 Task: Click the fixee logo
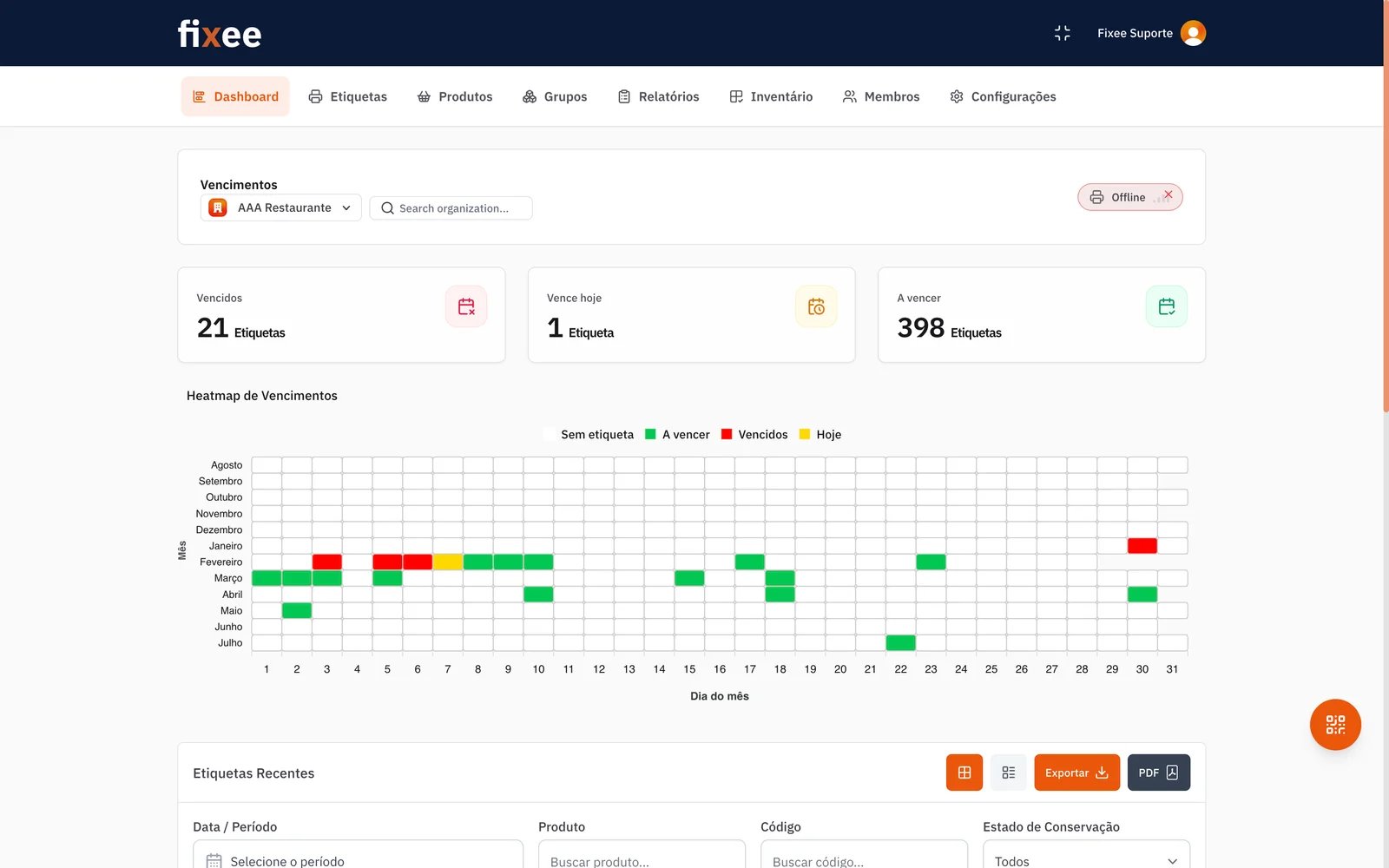pyautogui.click(x=219, y=34)
